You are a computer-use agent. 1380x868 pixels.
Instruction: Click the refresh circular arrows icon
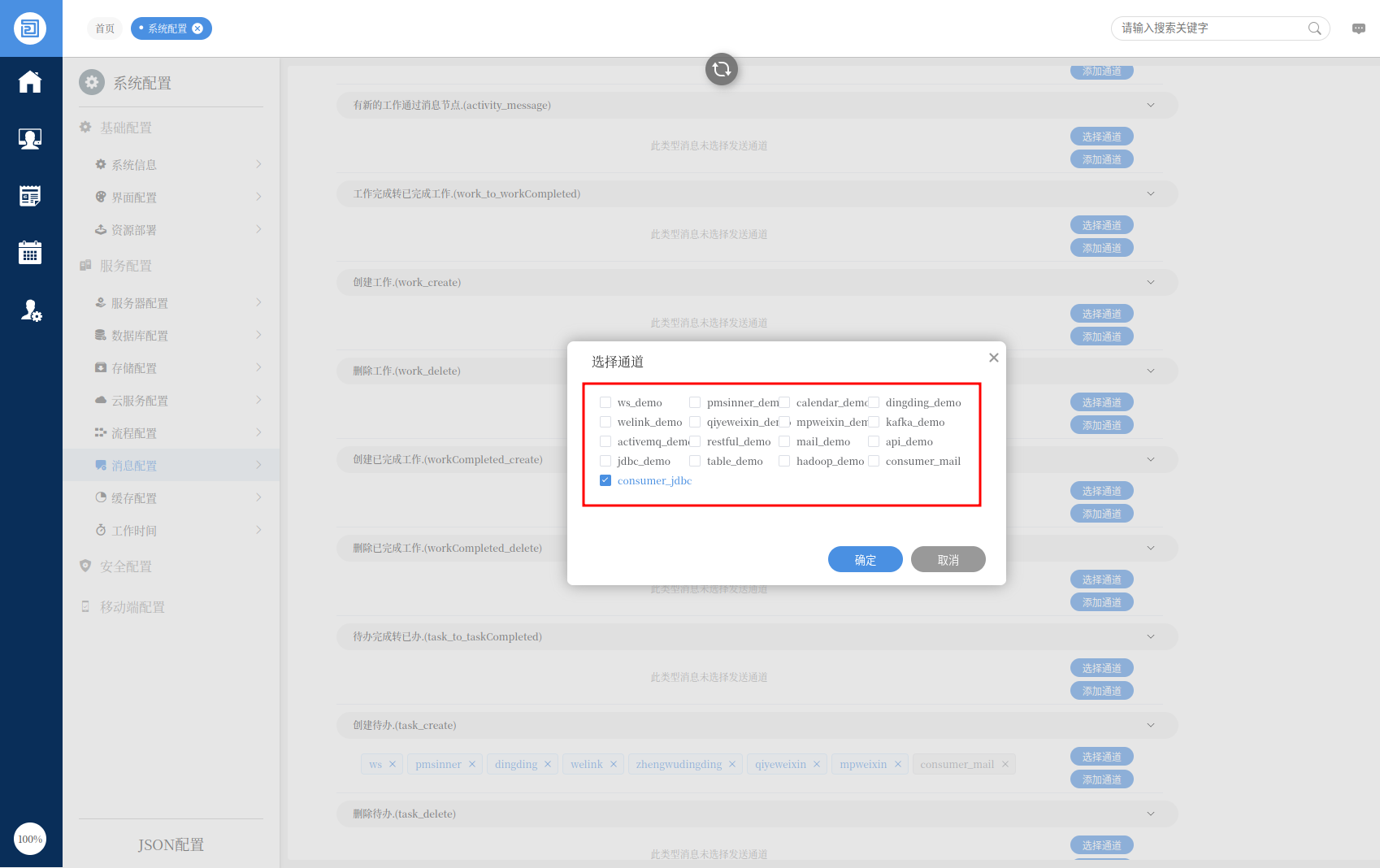click(x=721, y=70)
